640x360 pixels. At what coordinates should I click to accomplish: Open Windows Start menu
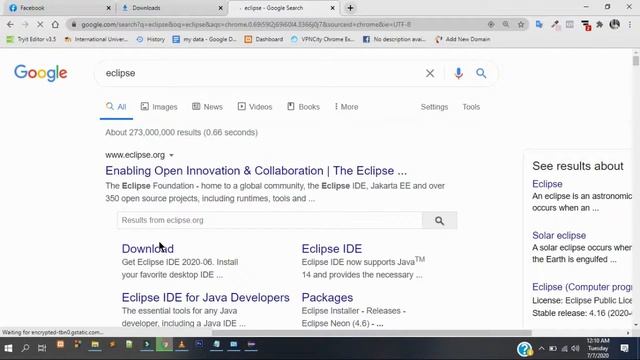pyautogui.click(x=8, y=348)
